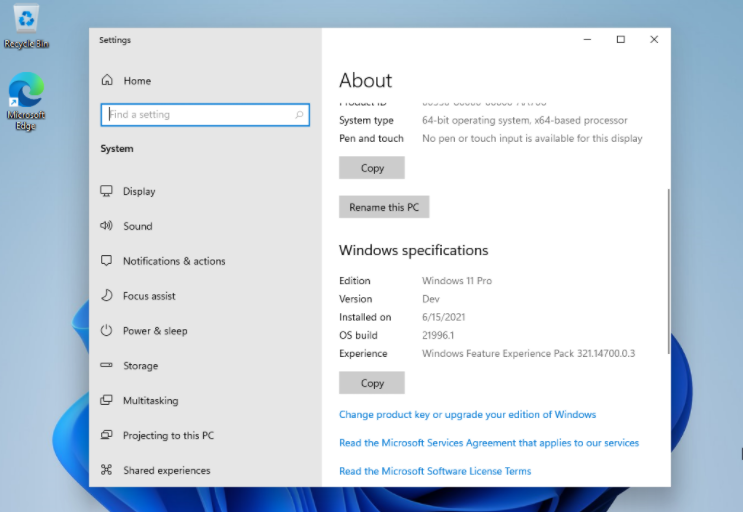Open Change product key or upgrade link
The height and width of the screenshot is (512, 744).
pyautogui.click(x=467, y=414)
